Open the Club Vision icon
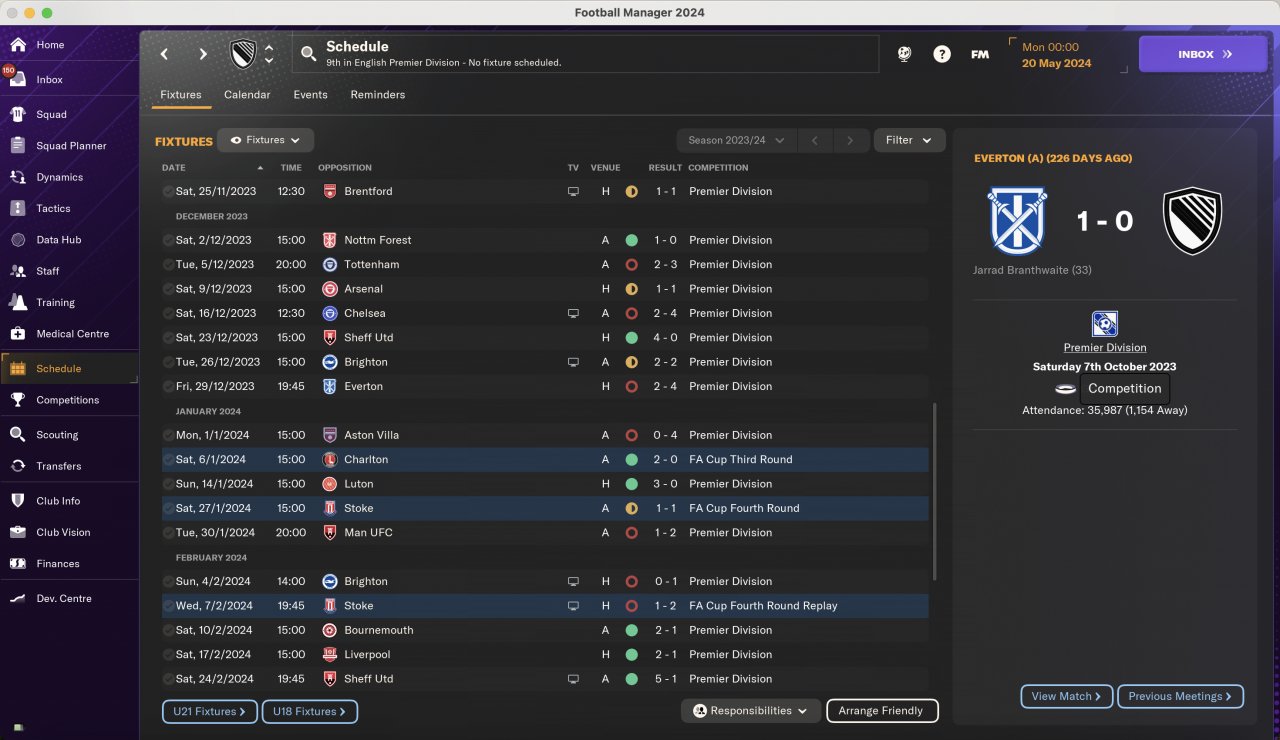Viewport: 1280px width, 740px height. [x=18, y=532]
